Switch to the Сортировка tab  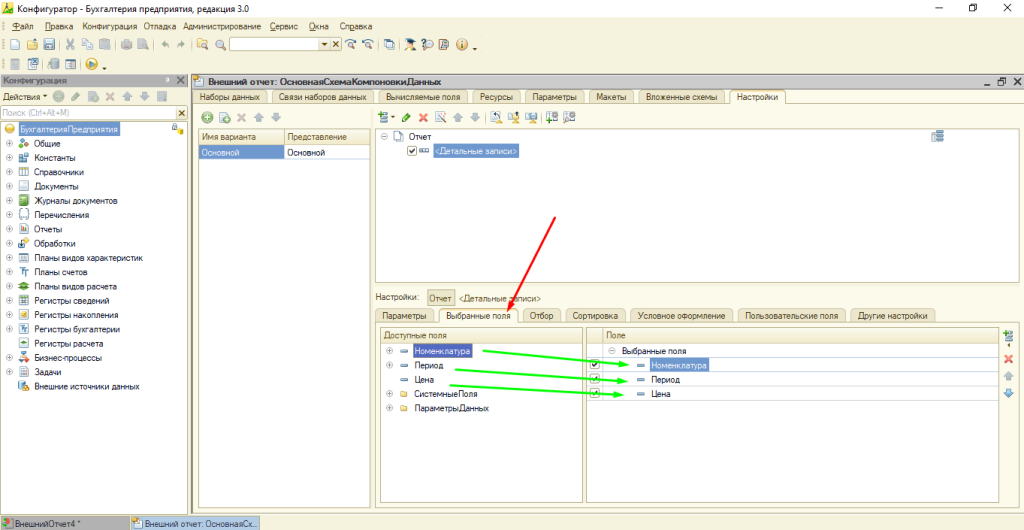(x=596, y=316)
